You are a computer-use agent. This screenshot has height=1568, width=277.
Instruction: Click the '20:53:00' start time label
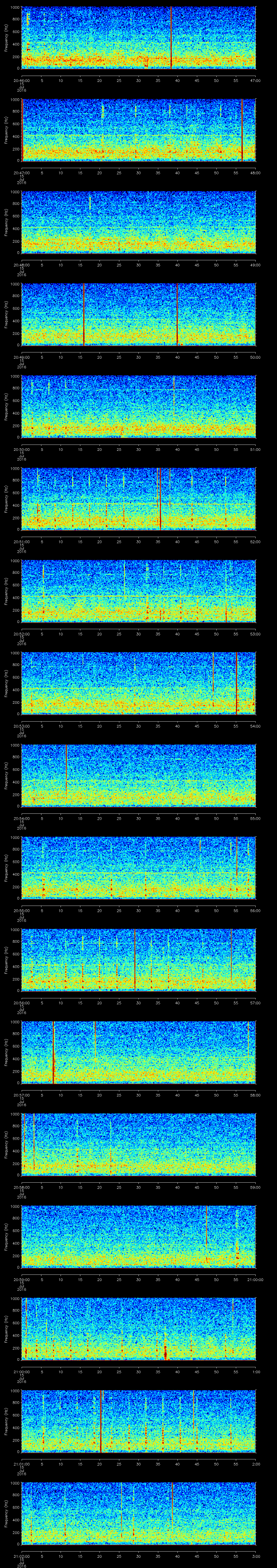[21, 726]
